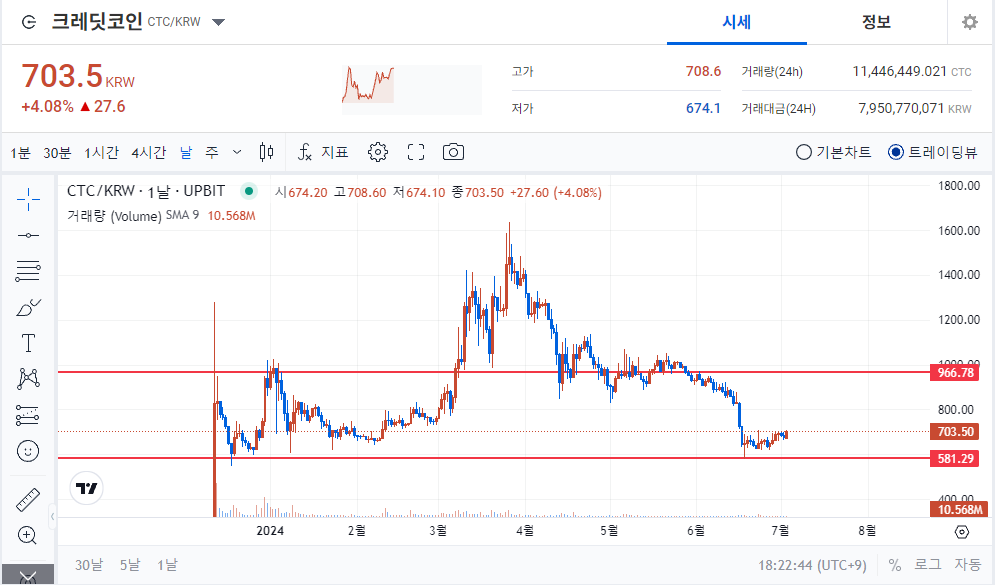This screenshot has height=585, width=995.
Task: Select the crosshair cursor tool
Action: point(27,199)
